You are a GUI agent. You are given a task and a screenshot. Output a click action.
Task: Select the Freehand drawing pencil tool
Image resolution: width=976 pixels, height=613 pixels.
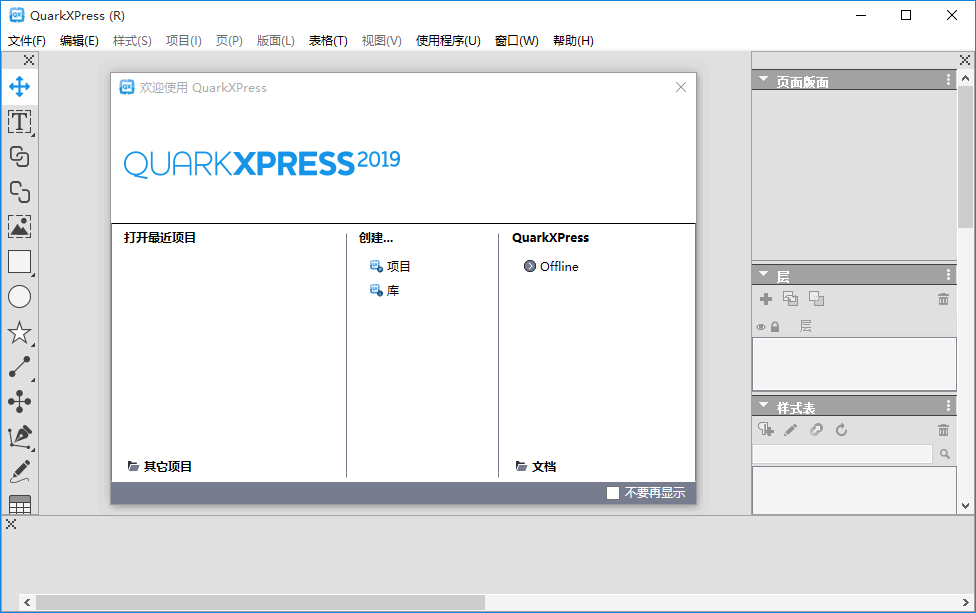[19, 472]
